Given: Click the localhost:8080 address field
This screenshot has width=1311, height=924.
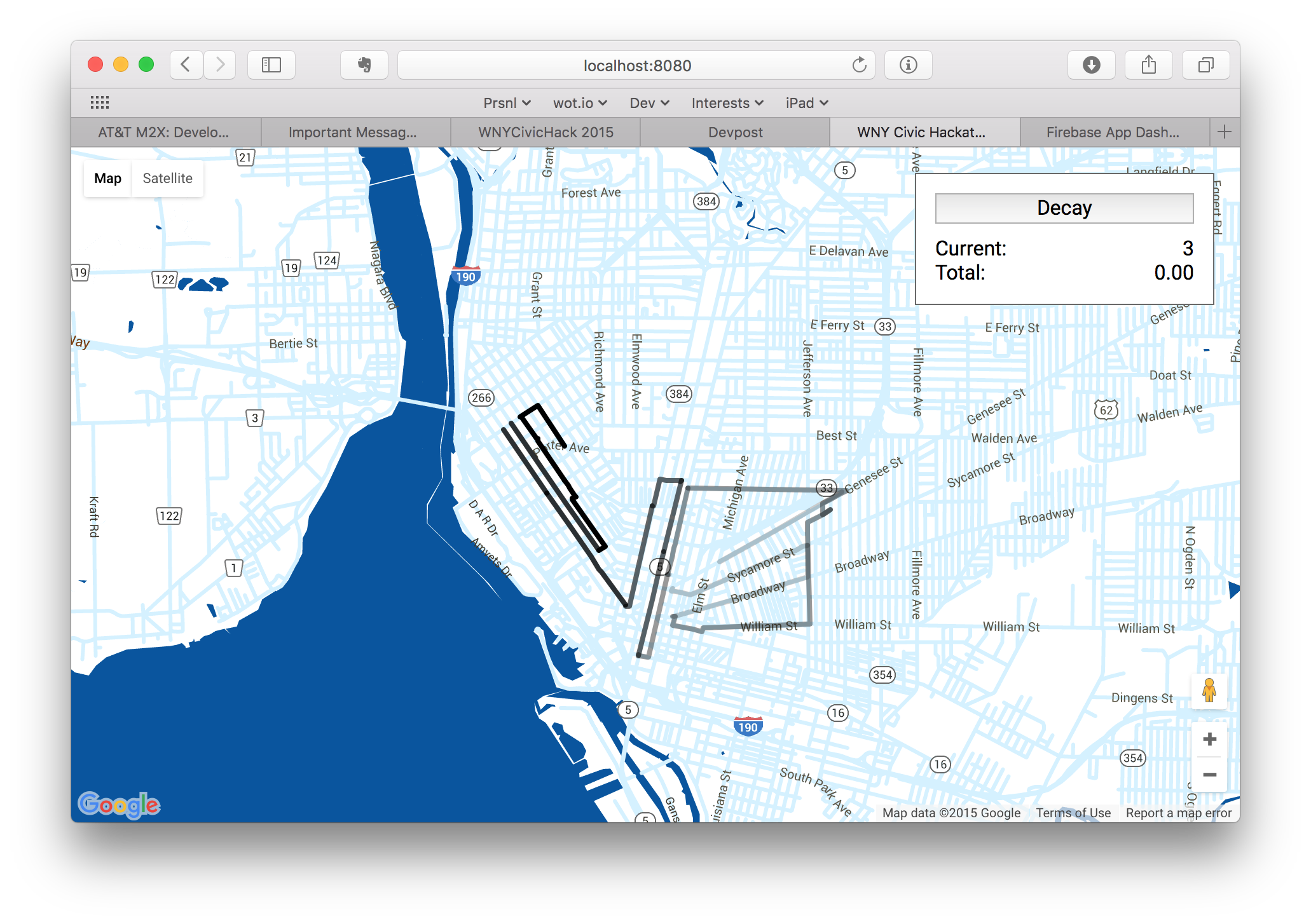Looking at the screenshot, I should [x=636, y=65].
